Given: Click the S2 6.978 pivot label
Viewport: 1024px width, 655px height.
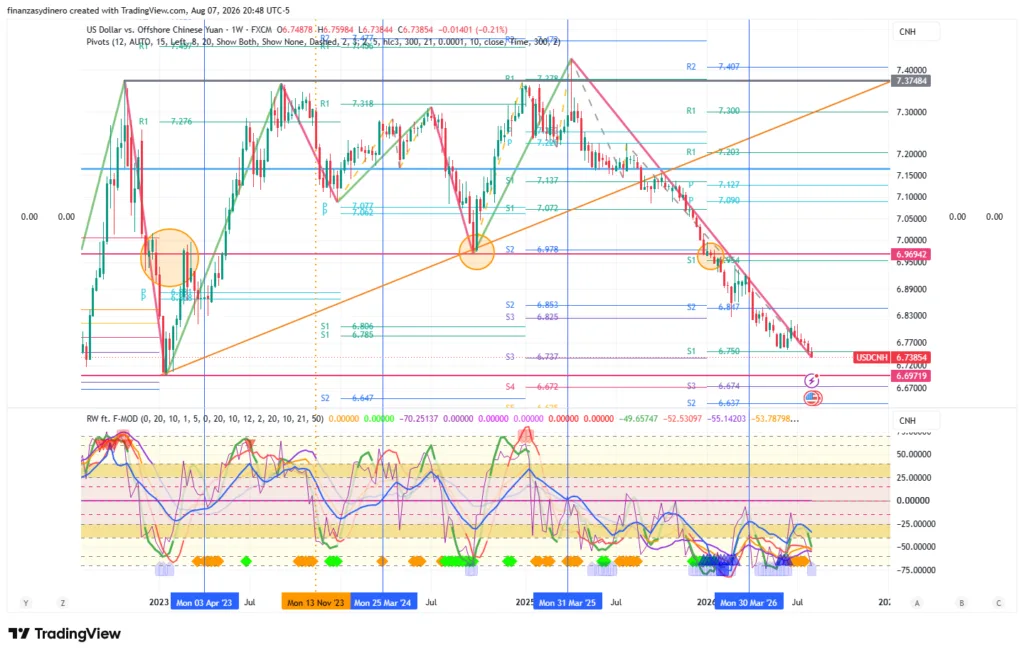Looking at the screenshot, I should click(x=532, y=249).
